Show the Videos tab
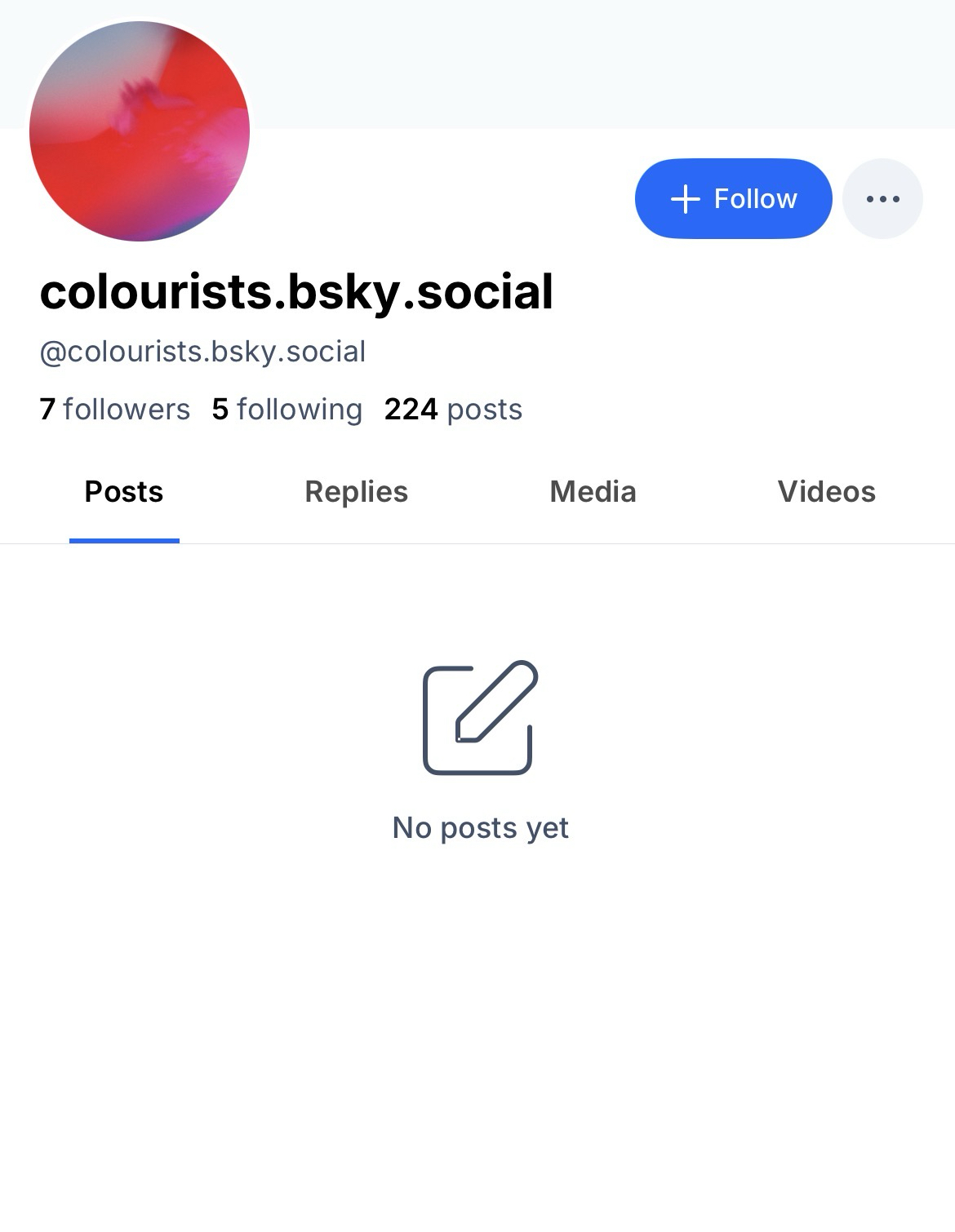Screen dimensions: 955x1232 826,492
